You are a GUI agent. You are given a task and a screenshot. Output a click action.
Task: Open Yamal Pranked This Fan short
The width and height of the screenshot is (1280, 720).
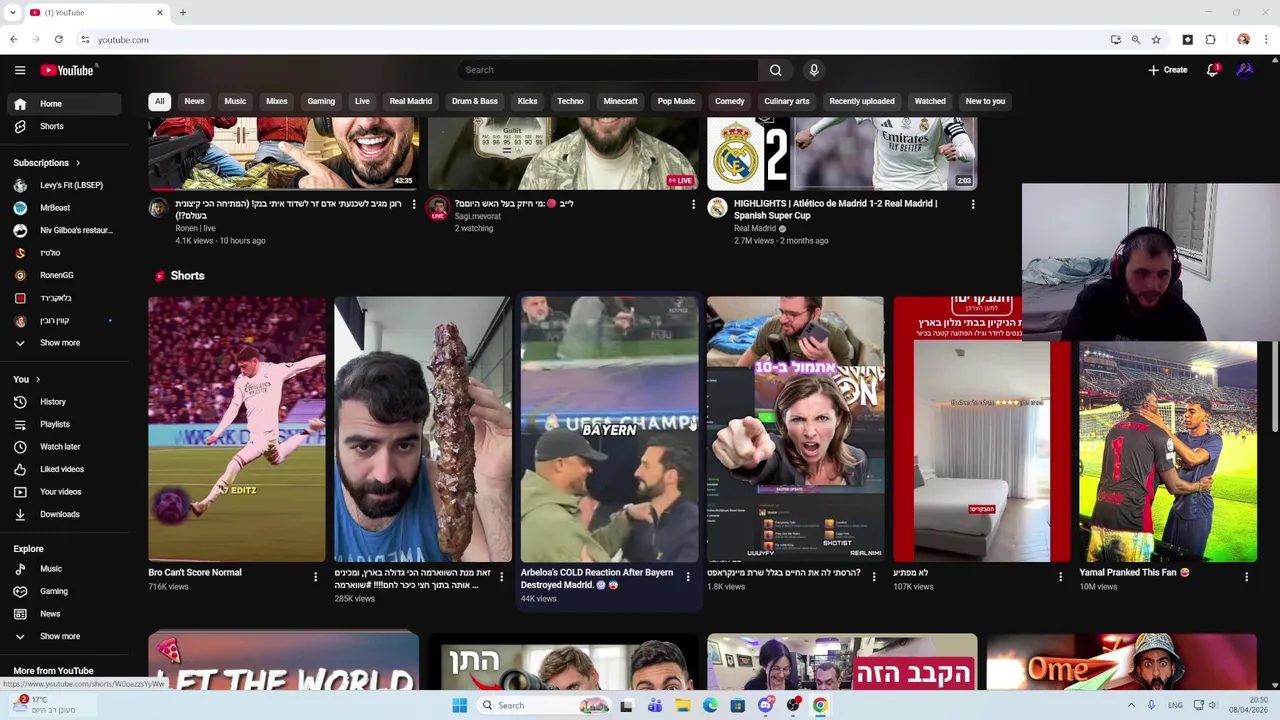pos(1168,452)
